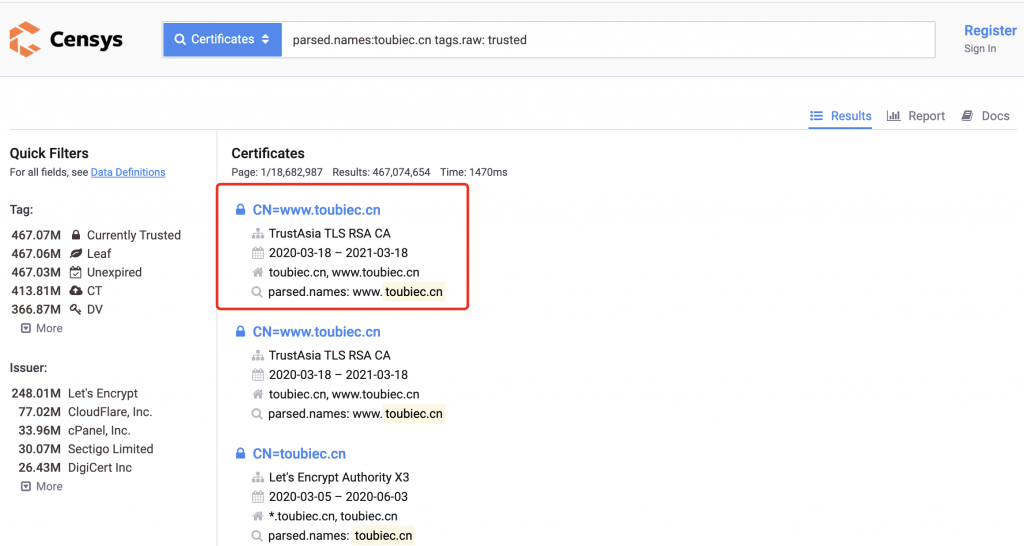Click the DV key icon
Viewport: 1024px width, 546px height.
(x=76, y=309)
